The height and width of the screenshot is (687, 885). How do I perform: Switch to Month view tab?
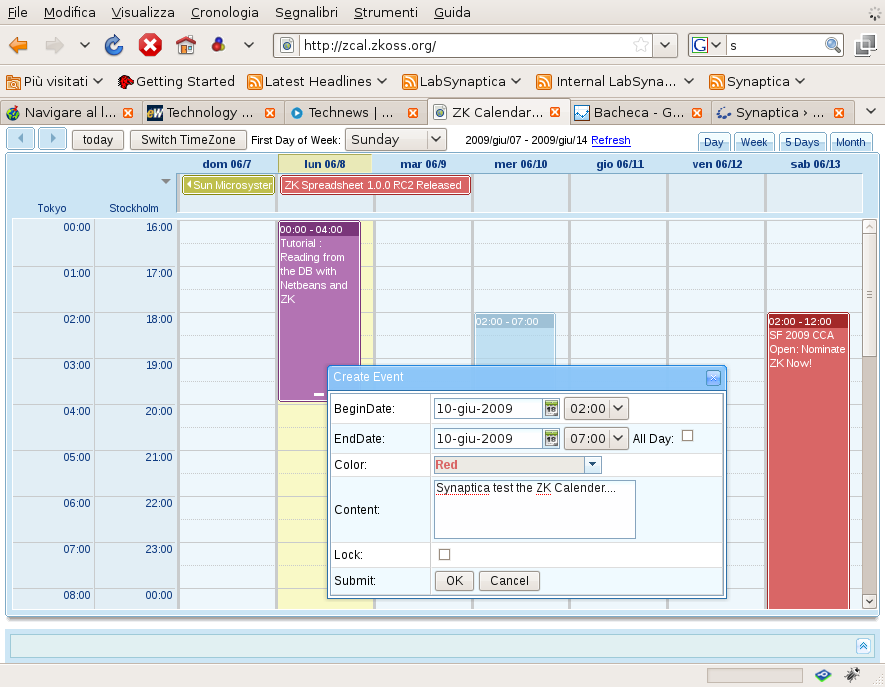coord(851,142)
